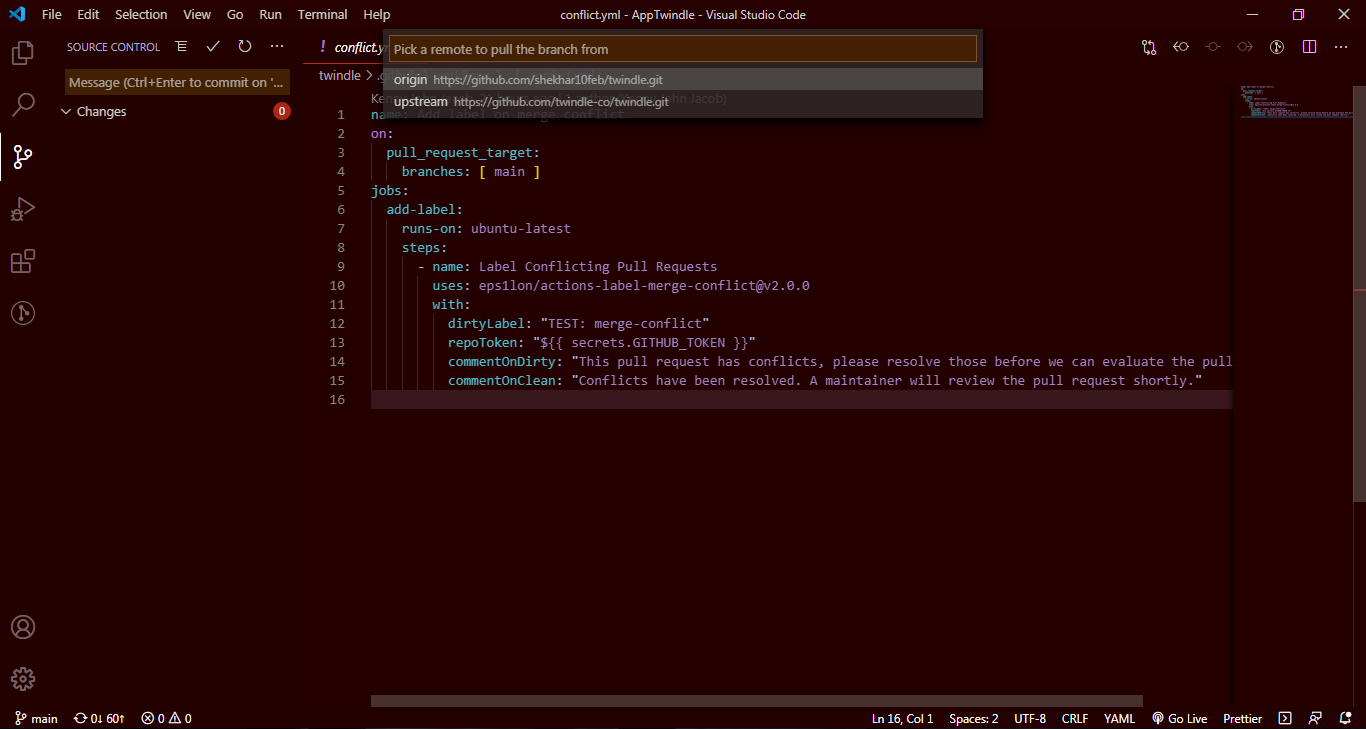Open the GitLens activity bar icon
The image size is (1366, 729).
click(22, 313)
